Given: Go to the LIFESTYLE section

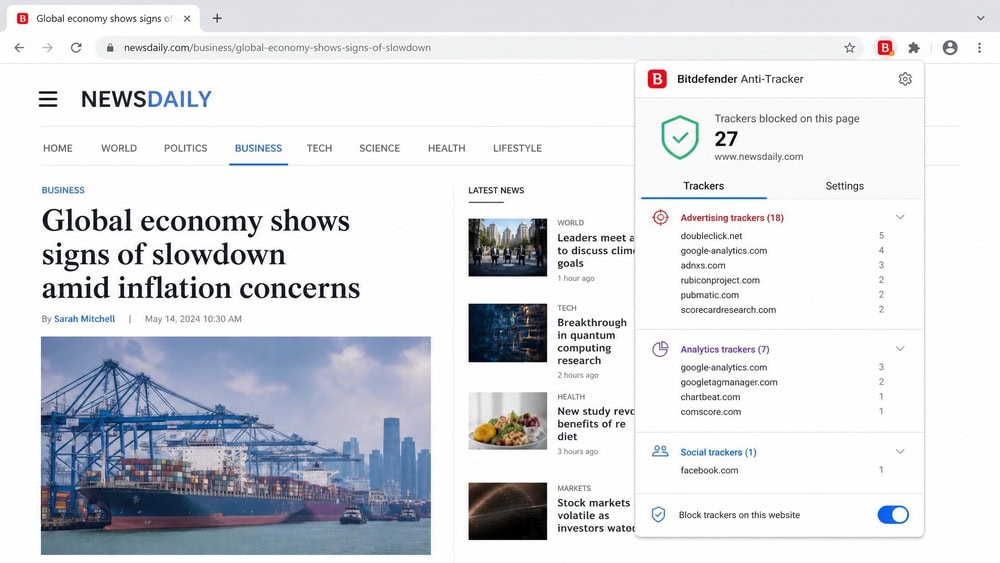Looking at the screenshot, I should [x=517, y=148].
